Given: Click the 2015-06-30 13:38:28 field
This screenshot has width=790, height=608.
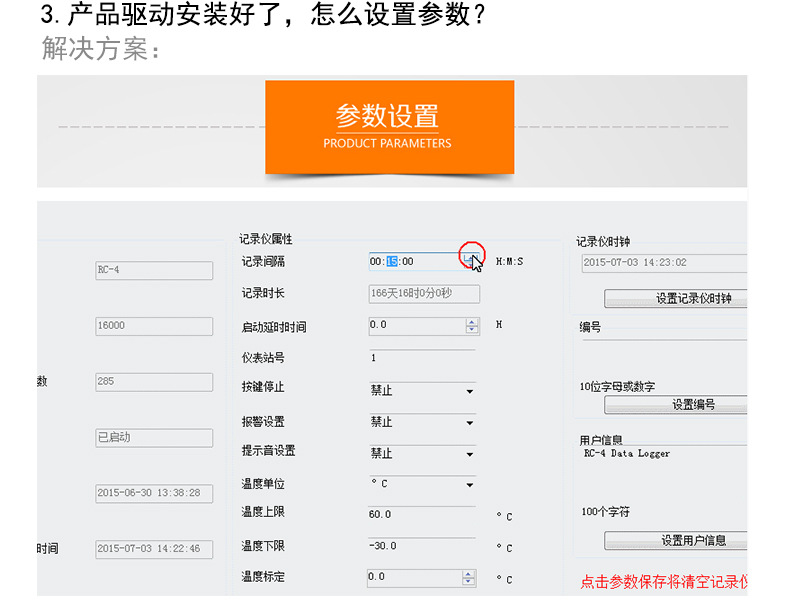Looking at the screenshot, I should click(x=154, y=493).
